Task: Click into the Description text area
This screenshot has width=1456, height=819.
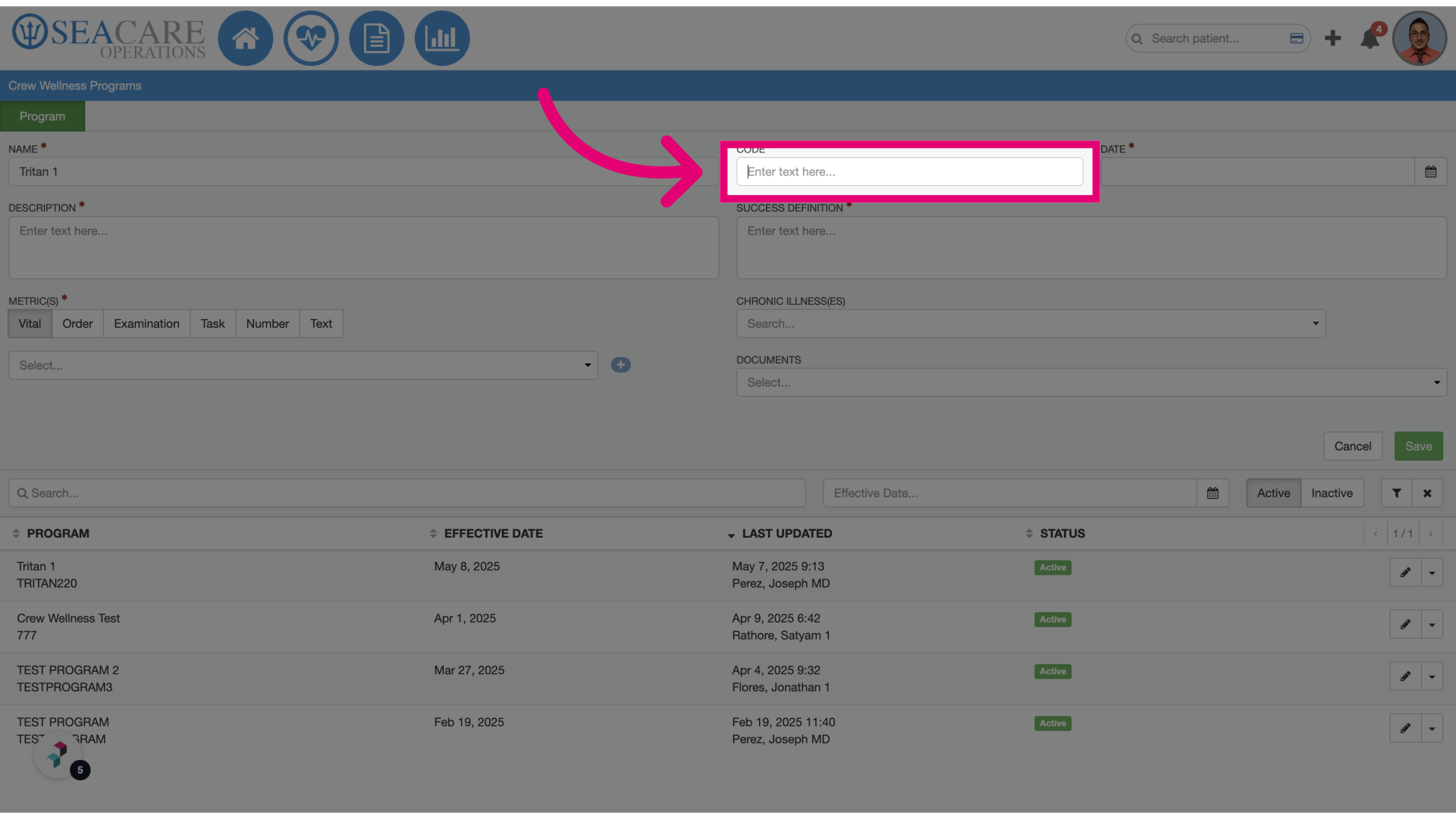Action: pyautogui.click(x=363, y=248)
